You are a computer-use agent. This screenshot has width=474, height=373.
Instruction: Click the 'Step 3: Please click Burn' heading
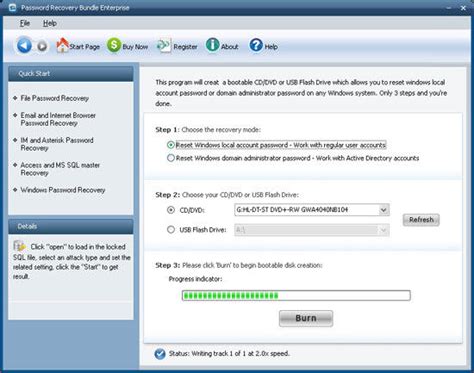[x=239, y=265]
